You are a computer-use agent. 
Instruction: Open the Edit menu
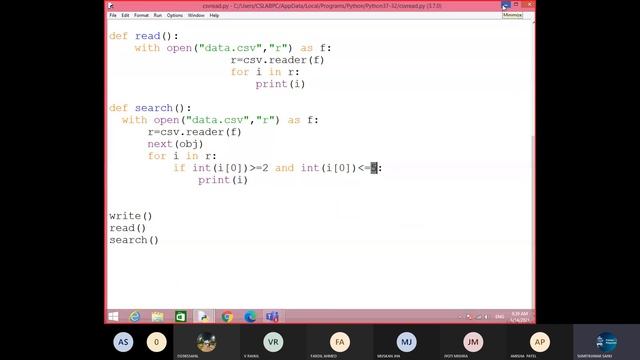[125, 15]
